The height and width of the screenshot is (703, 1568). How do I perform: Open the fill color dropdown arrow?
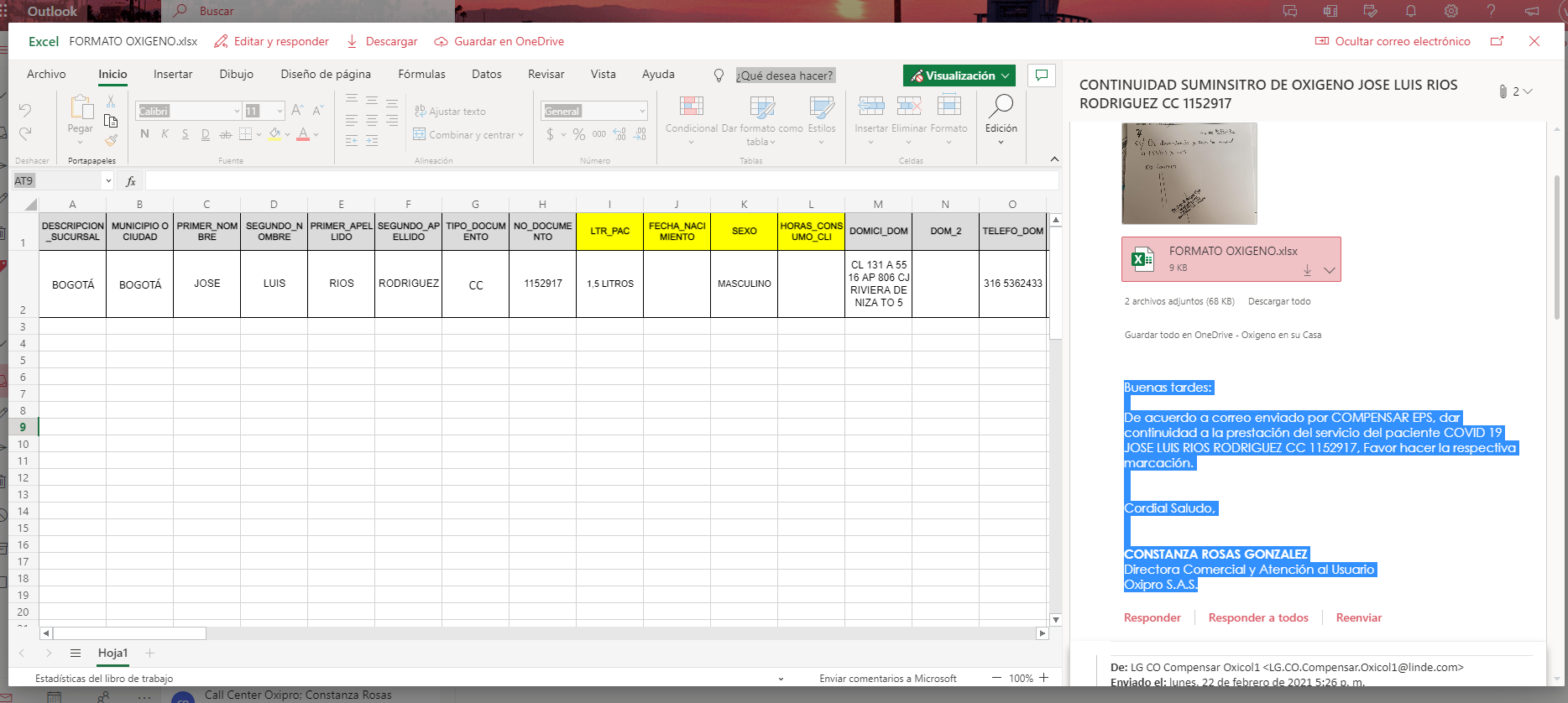287,134
